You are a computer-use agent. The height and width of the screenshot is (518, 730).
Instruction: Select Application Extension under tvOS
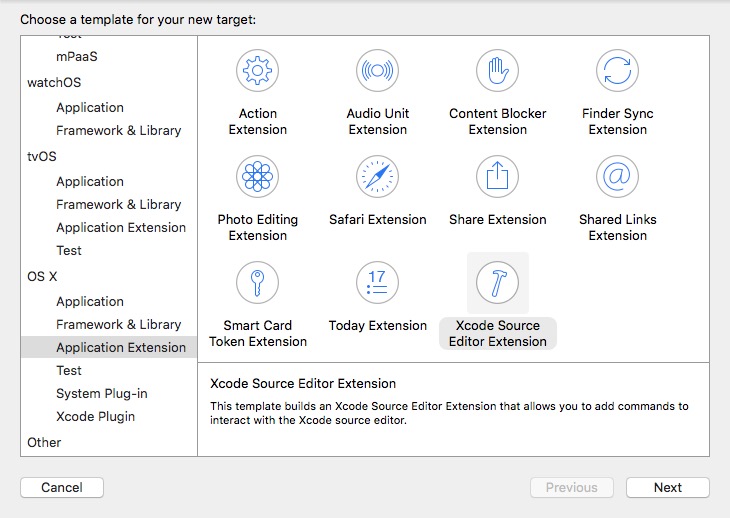pyautogui.click(x=121, y=228)
